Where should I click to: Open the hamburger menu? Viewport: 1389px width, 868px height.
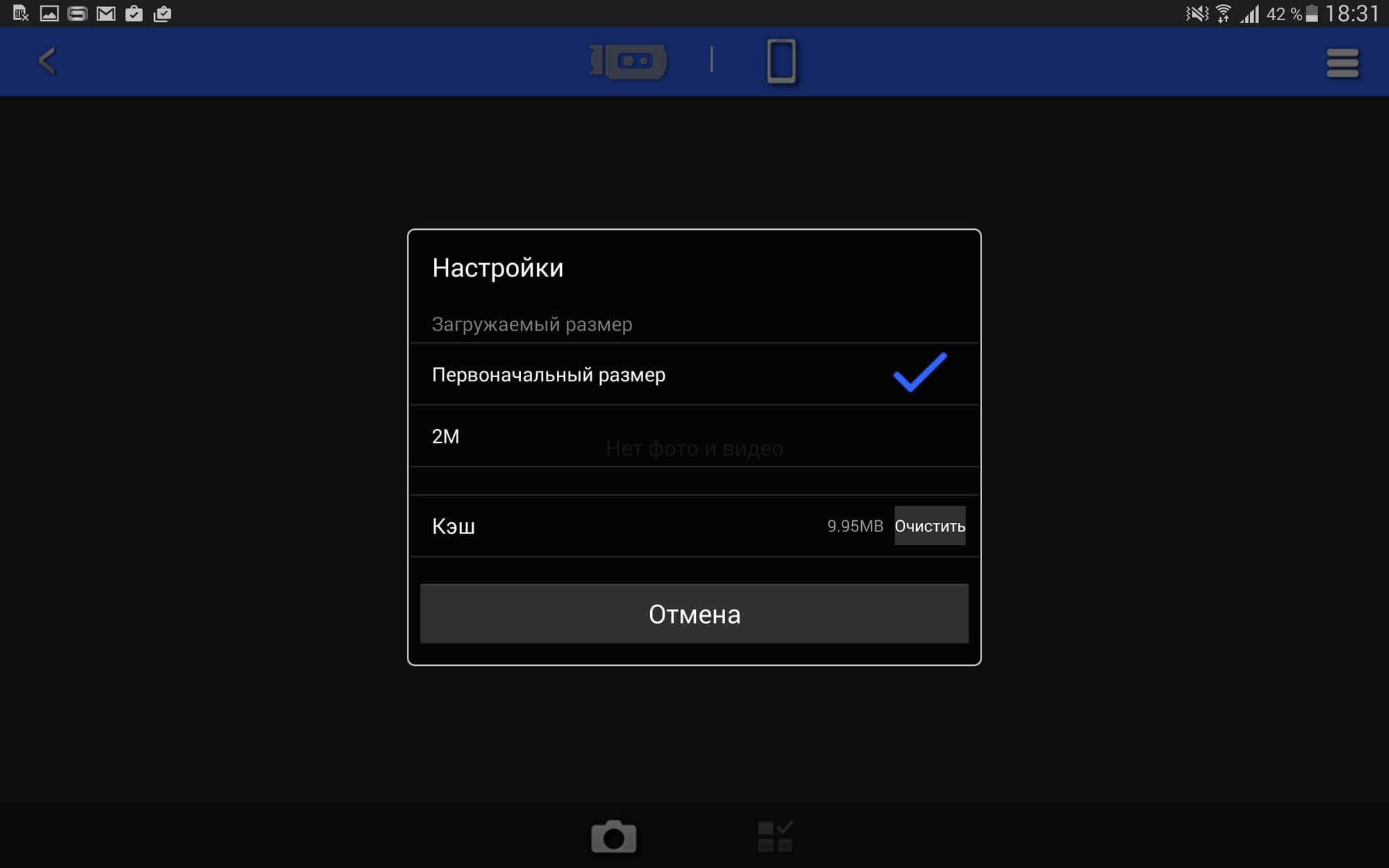1342,63
